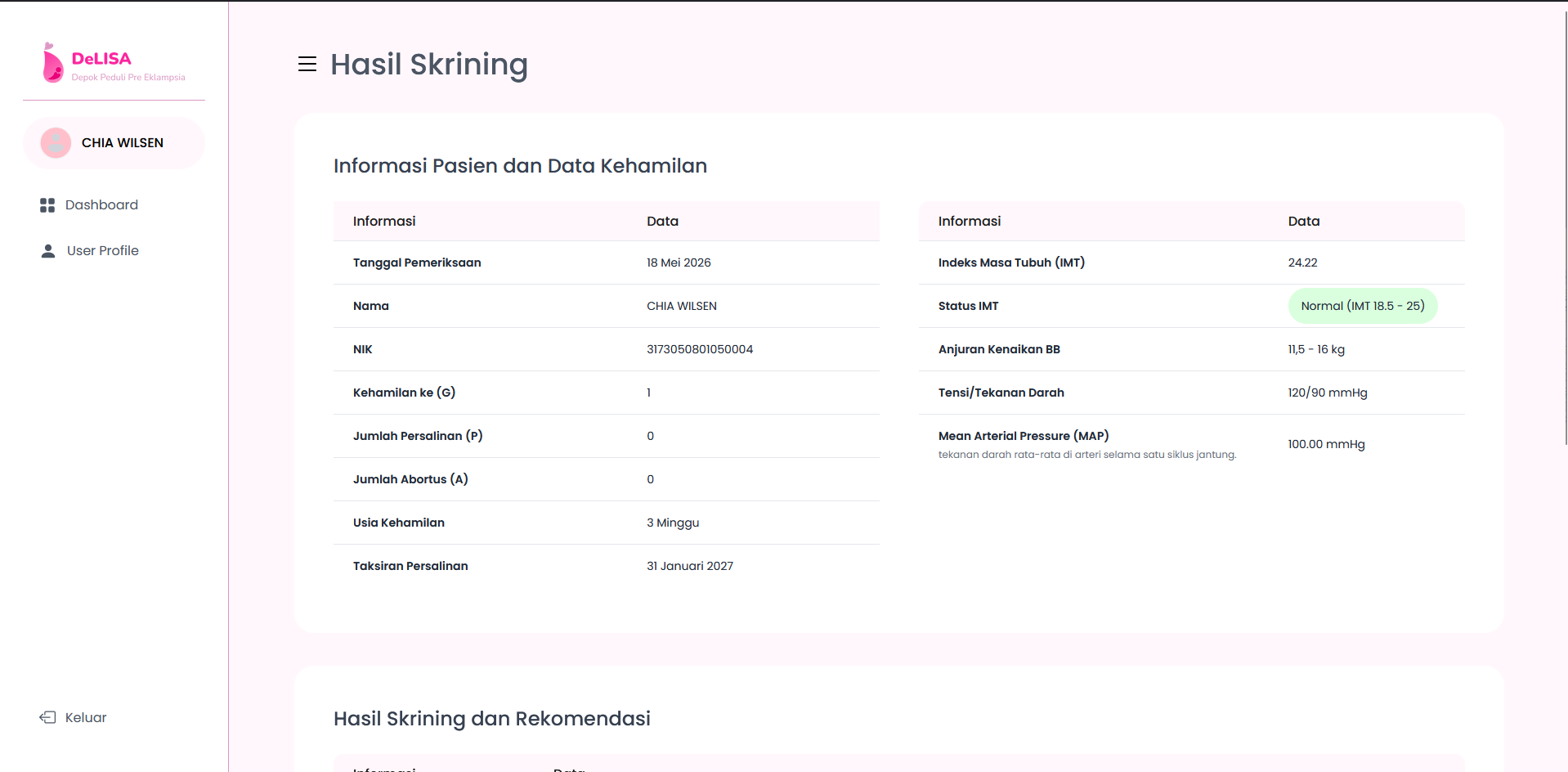This screenshot has height=772, width=1568.
Task: Toggle the hamburger sidebar menu icon
Action: pos(307,64)
